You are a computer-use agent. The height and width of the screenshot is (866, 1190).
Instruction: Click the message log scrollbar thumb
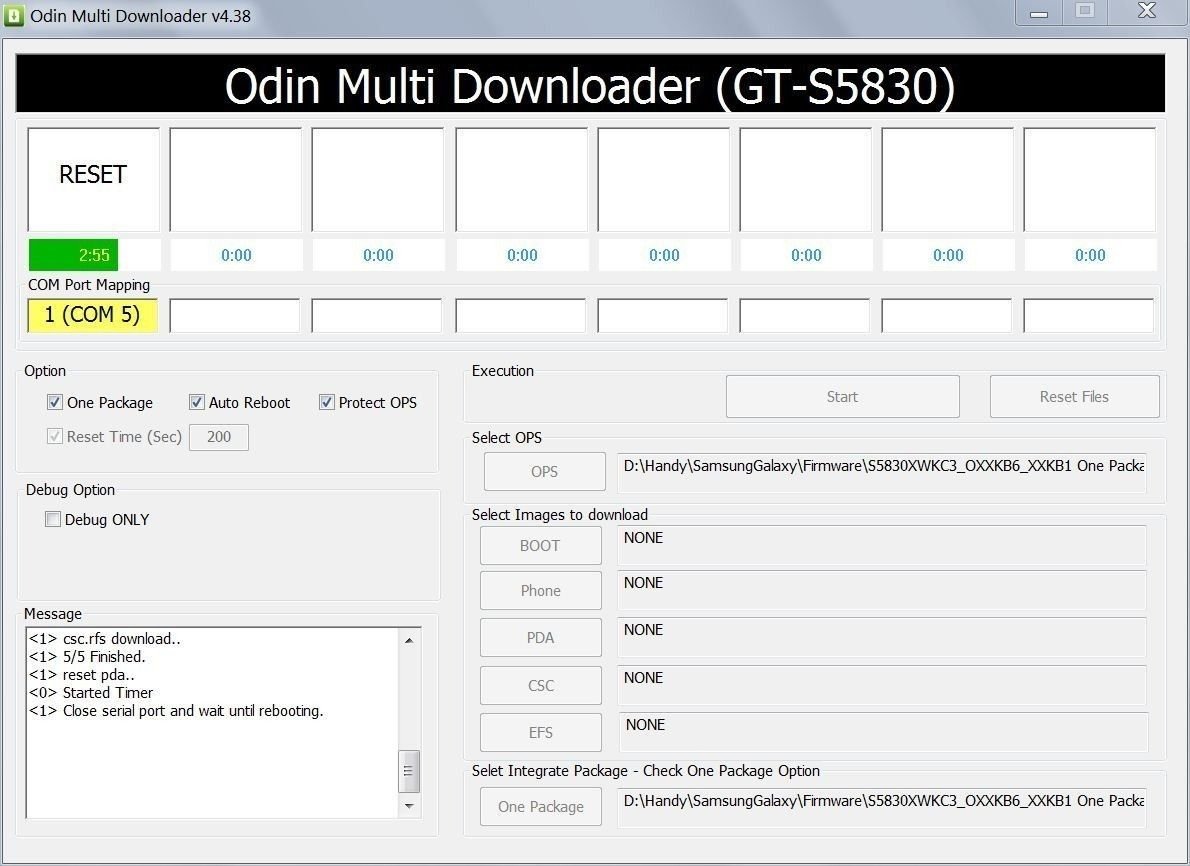pos(409,771)
